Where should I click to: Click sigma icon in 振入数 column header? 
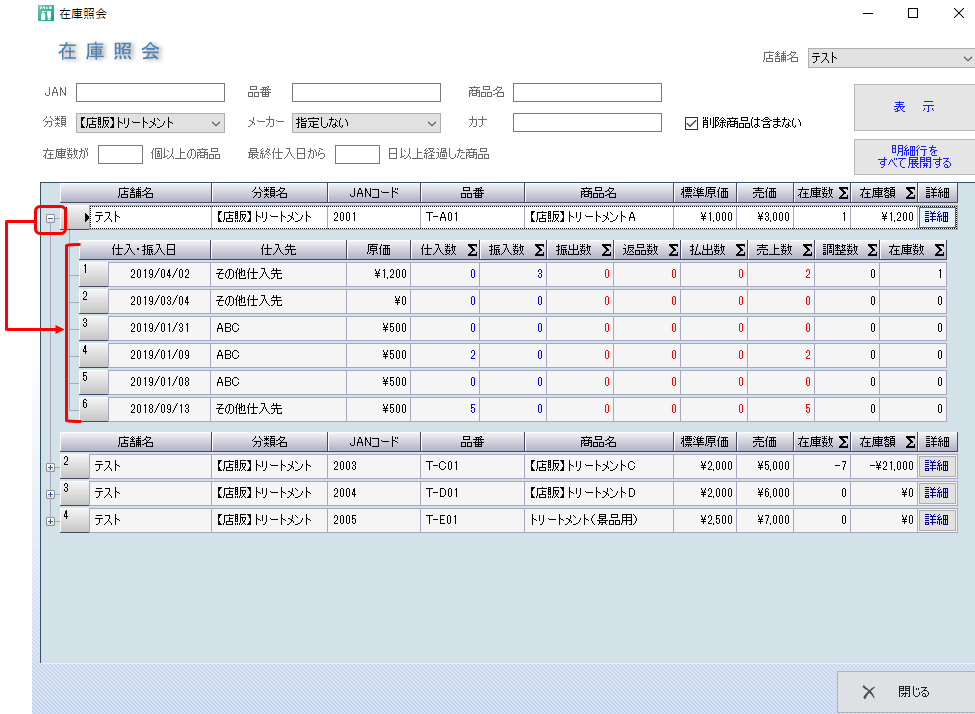pyautogui.click(x=538, y=251)
